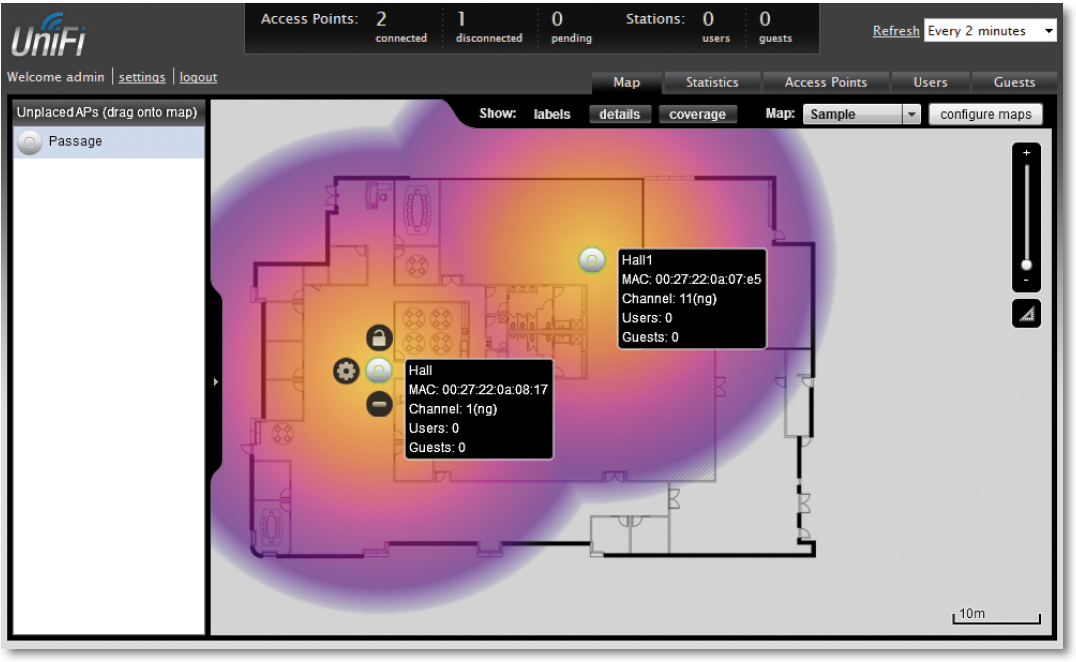Click the map scale ruler icon

pos(1026,314)
